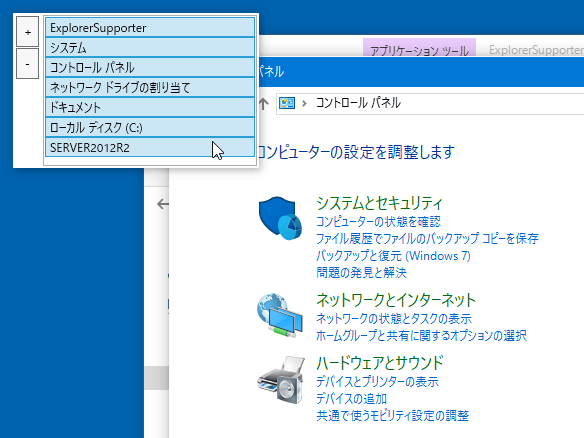Click コントロール パネル breadcrumb in address bar
Screen dimensions: 584x438
(x=358, y=103)
